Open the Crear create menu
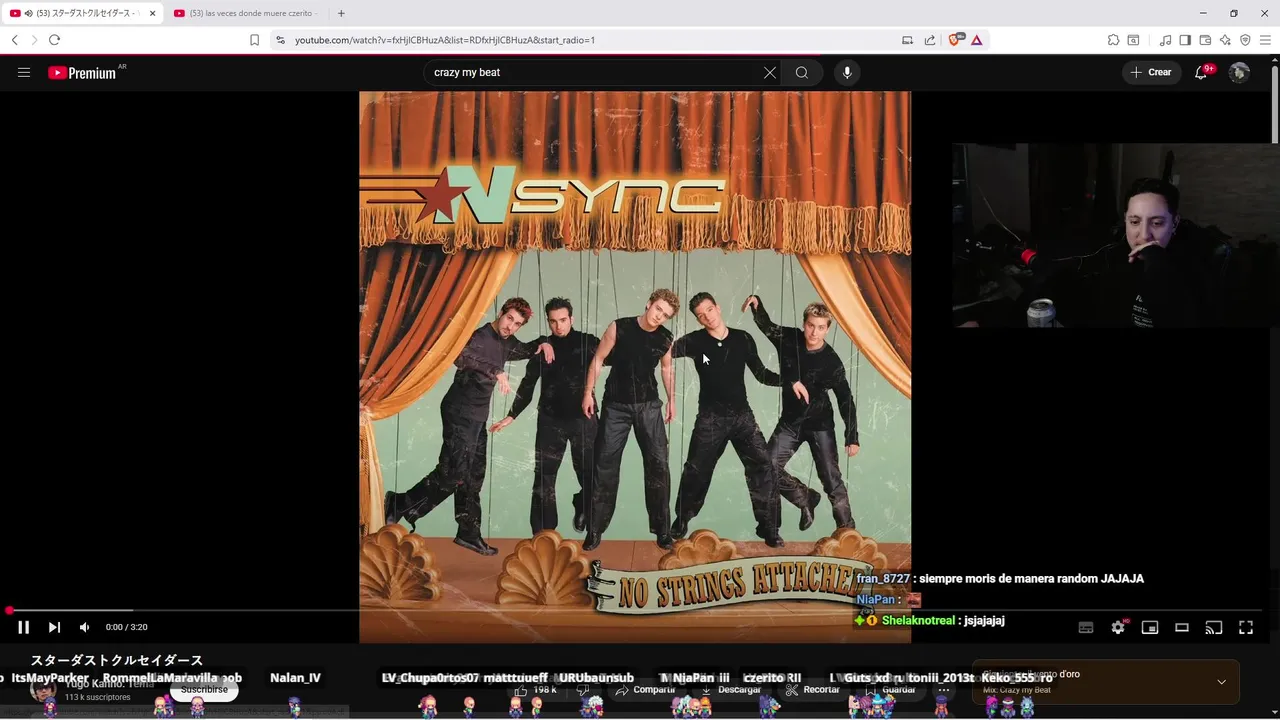Image resolution: width=1280 pixels, height=720 pixels. point(1151,72)
